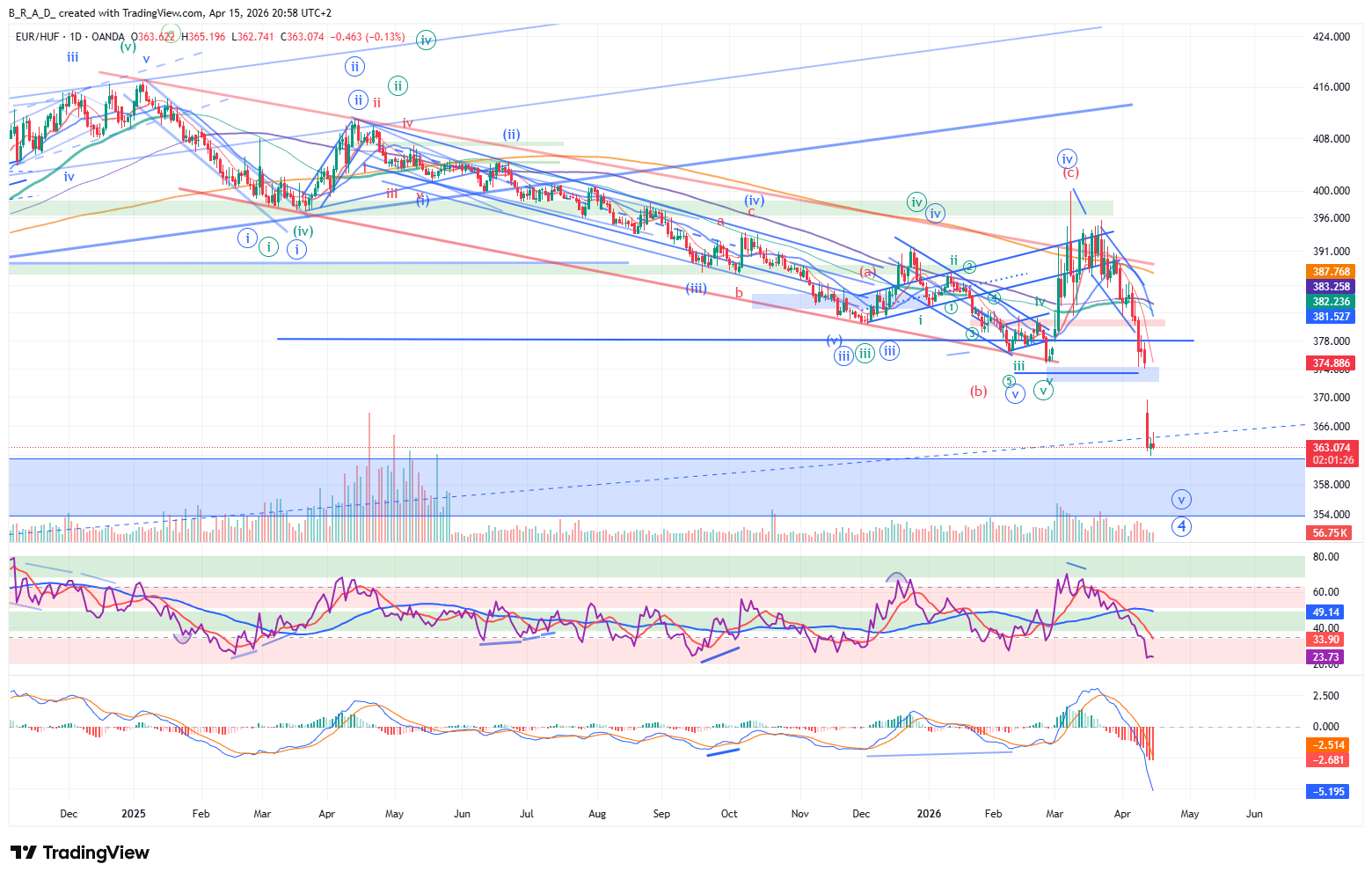This screenshot has width=1372, height=879.
Task: Select the orange 387.768 moving average price tag
Action: [x=1332, y=272]
